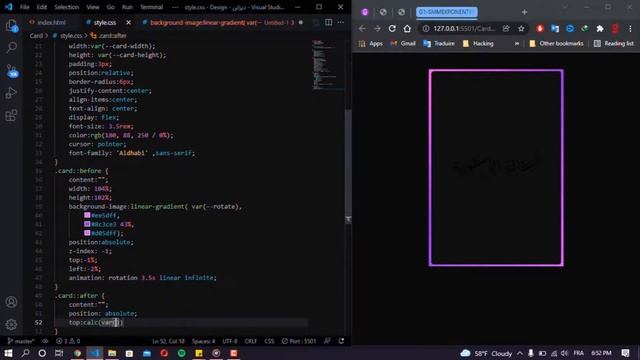Open errors and warnings in status bar
Screen dimensions: 640x360
tap(68, 341)
